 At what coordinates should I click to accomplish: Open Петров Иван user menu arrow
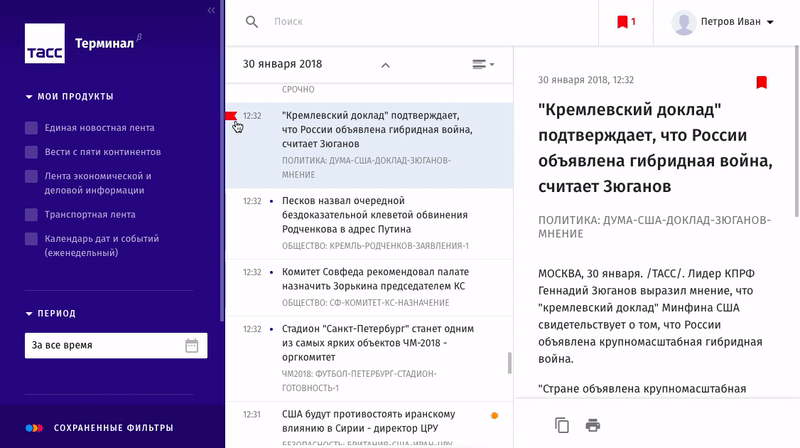770,22
